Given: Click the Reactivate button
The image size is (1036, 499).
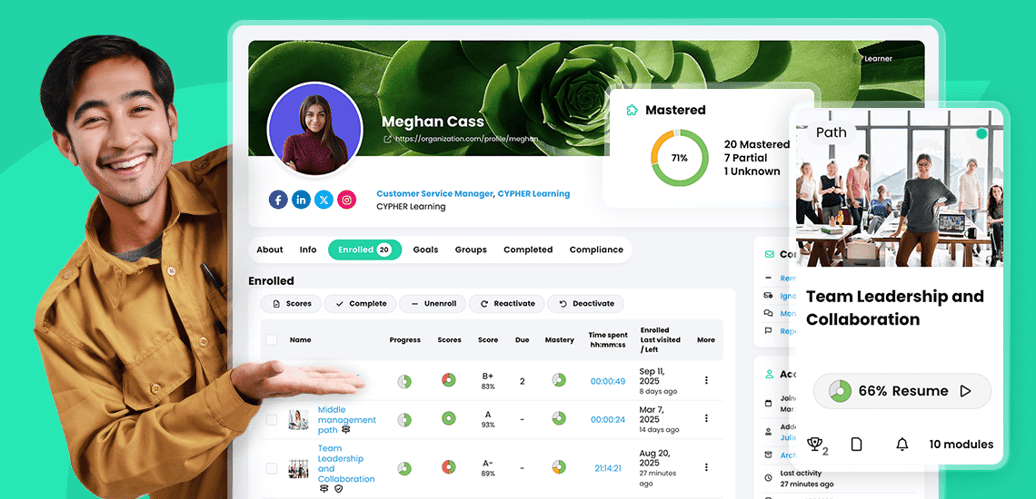Looking at the screenshot, I should point(507,304).
